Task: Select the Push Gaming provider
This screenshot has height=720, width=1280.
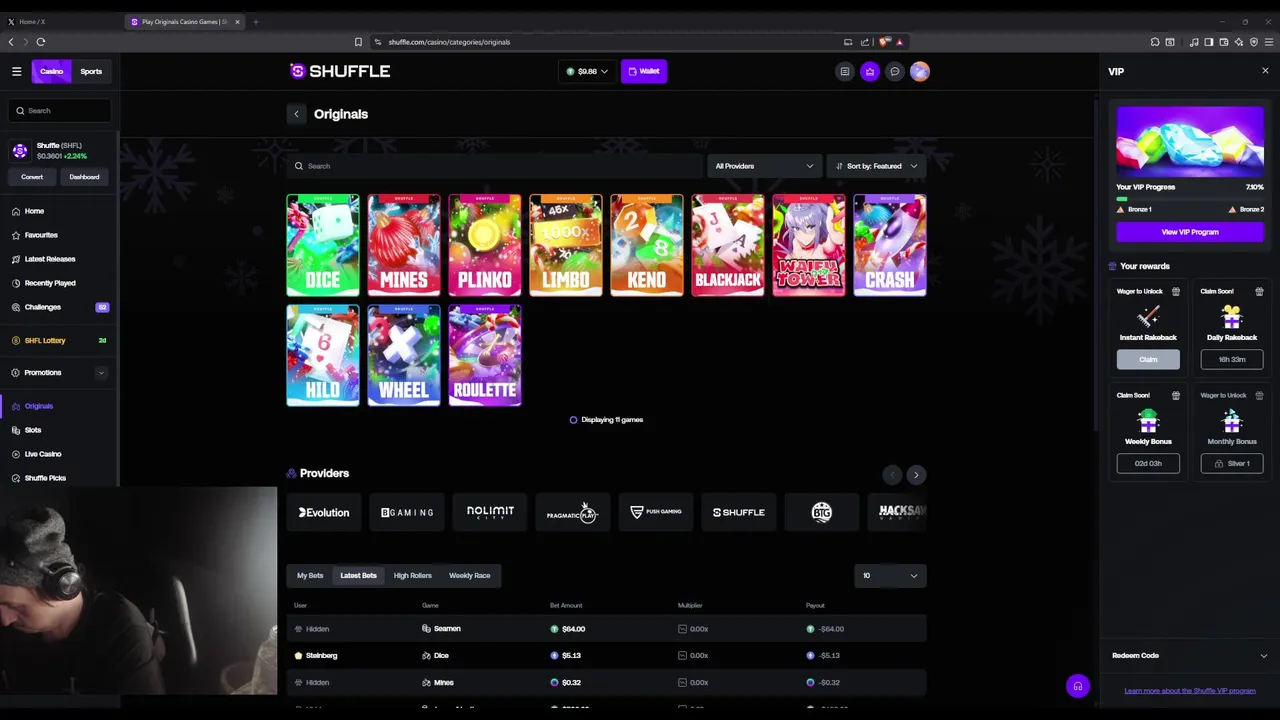Action: pos(656,512)
